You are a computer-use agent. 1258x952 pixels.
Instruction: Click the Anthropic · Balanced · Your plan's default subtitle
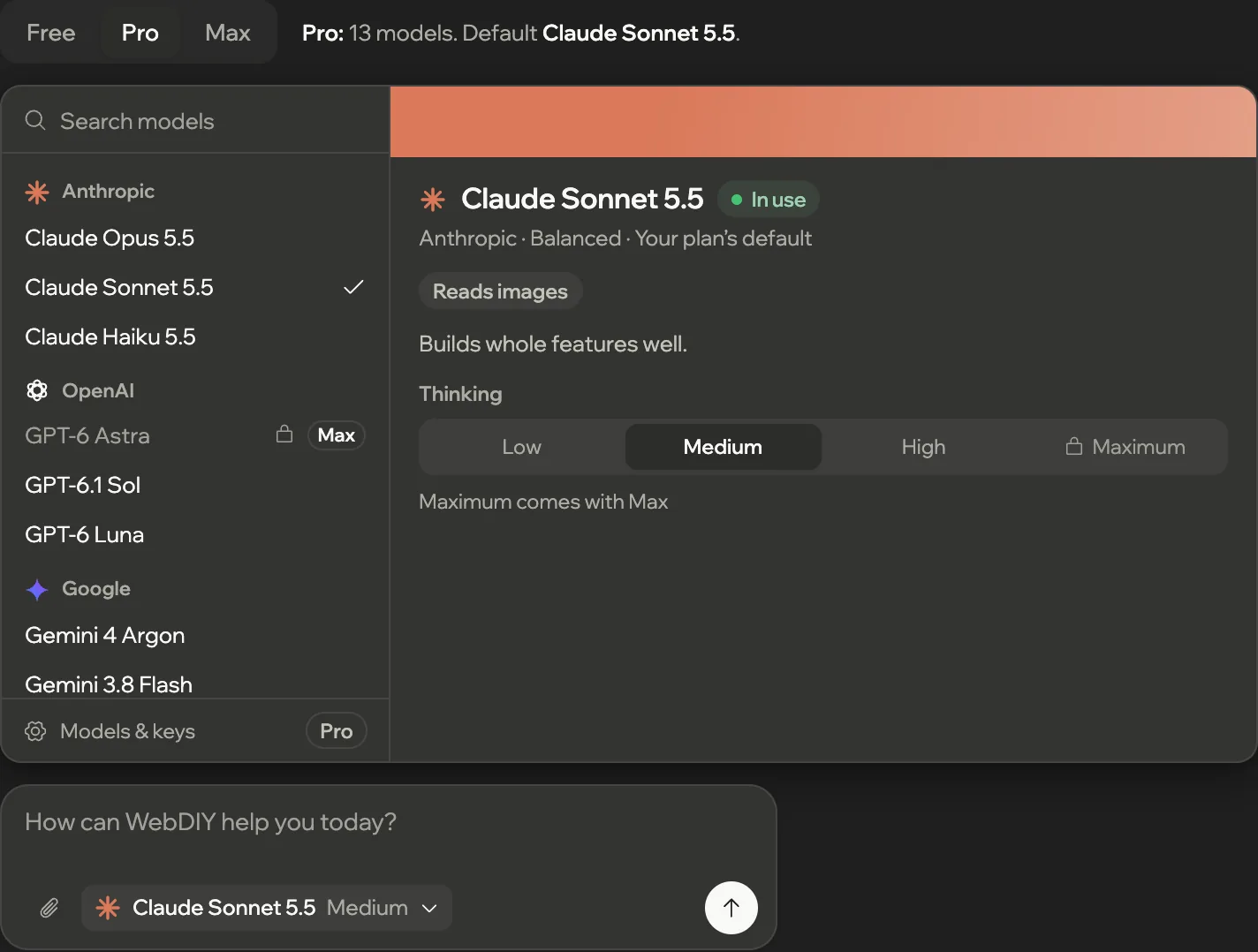(x=616, y=238)
